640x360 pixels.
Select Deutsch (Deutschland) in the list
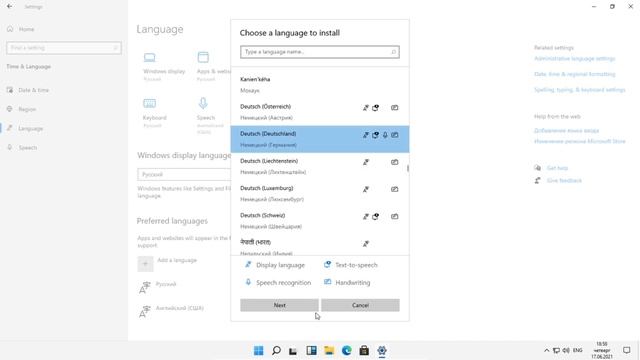pyautogui.click(x=320, y=139)
